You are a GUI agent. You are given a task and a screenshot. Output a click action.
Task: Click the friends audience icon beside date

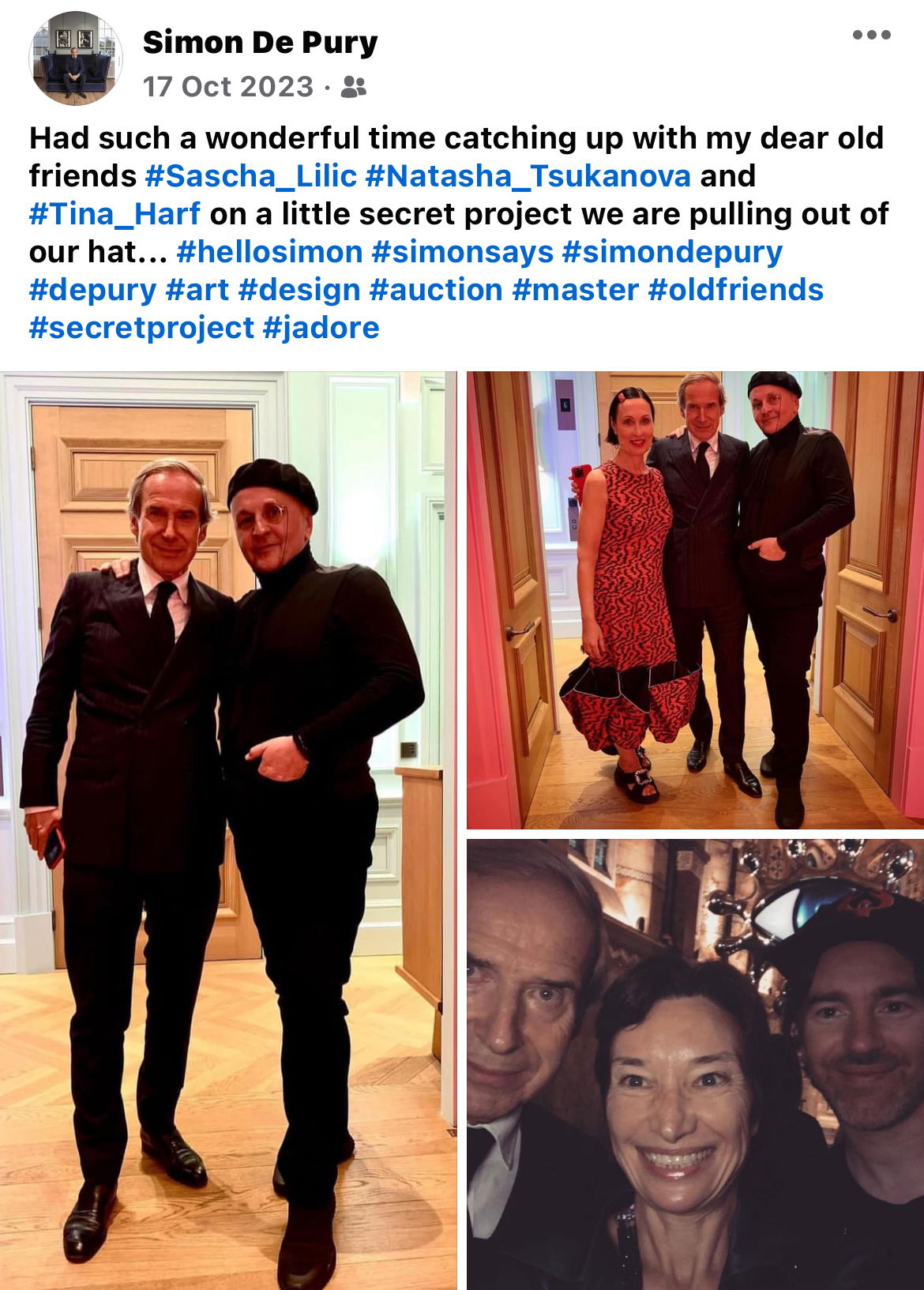pos(354,87)
